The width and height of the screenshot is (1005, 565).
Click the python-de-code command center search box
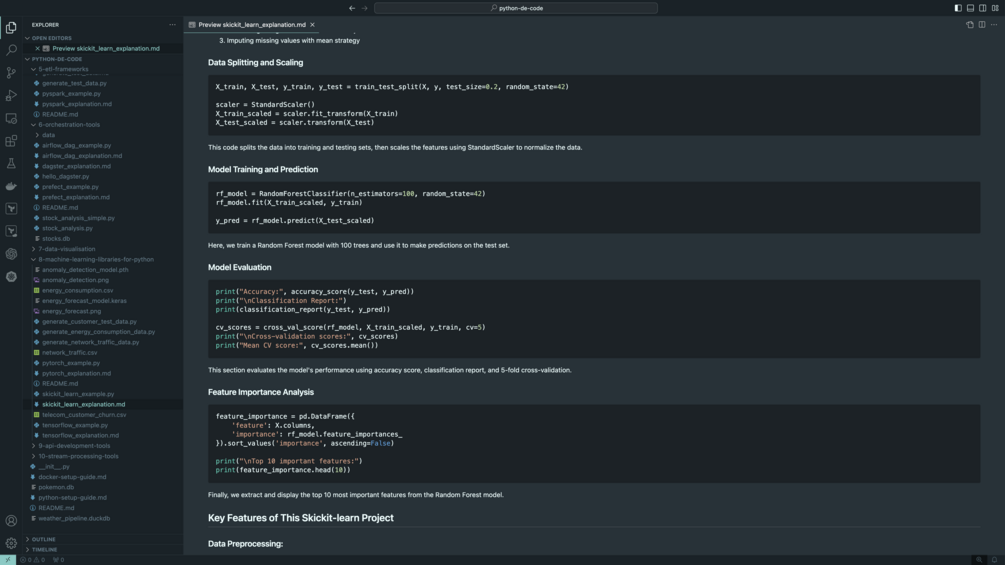[x=516, y=8]
